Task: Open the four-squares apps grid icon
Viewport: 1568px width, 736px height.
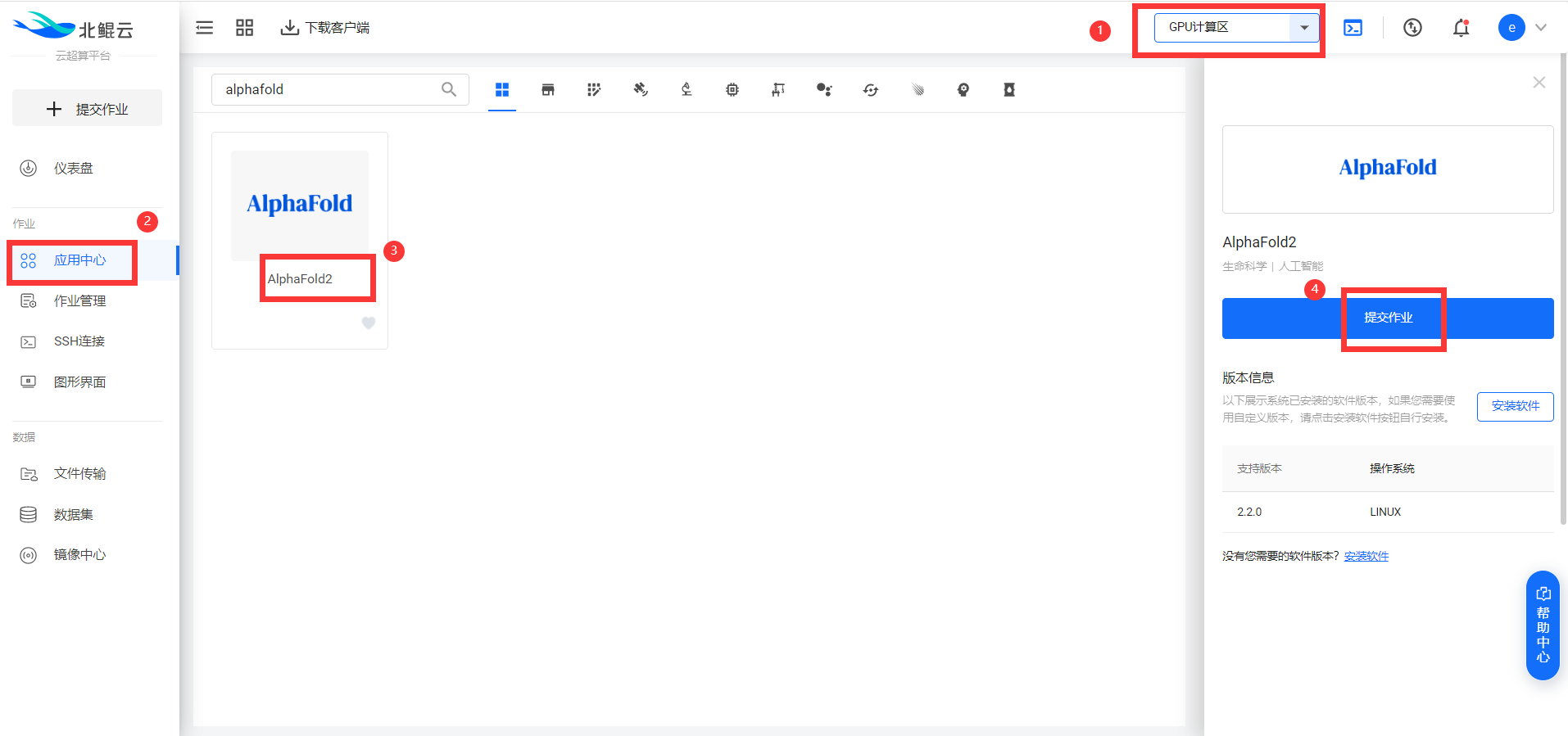Action: 244,28
